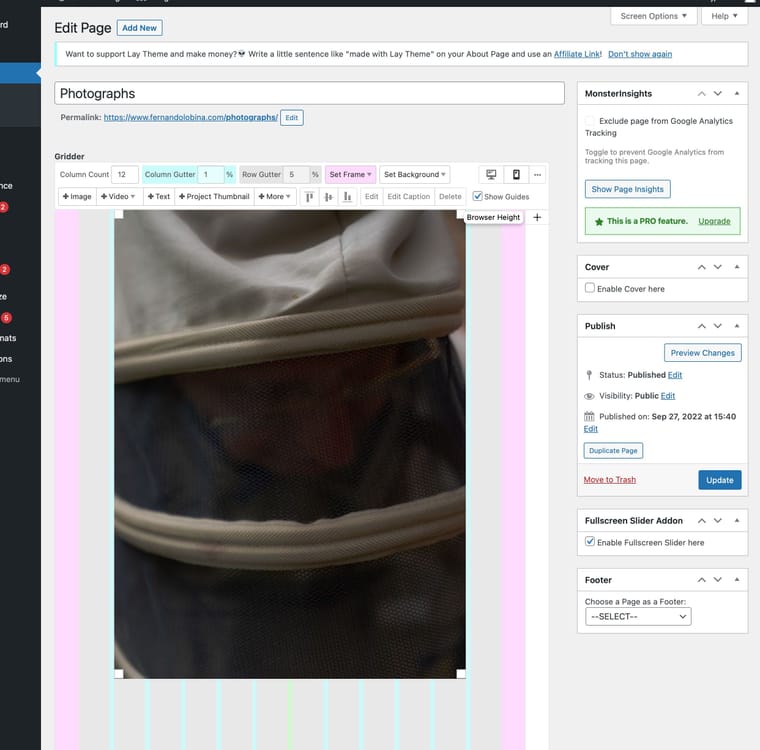
Task: Open the footer page SELECT dropdown
Action: click(638, 617)
